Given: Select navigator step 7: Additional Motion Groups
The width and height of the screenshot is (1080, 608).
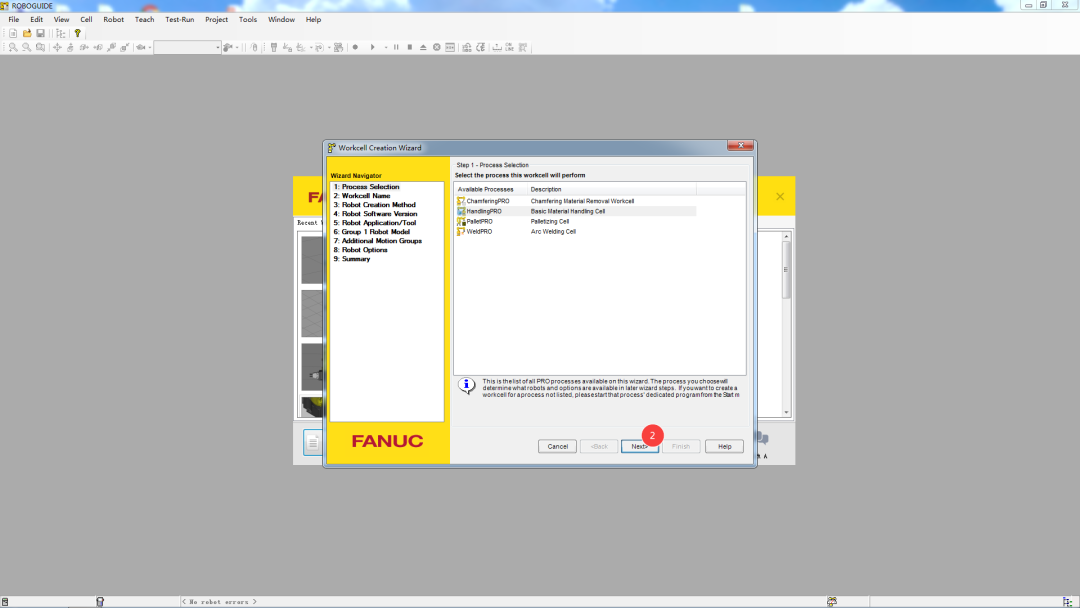Looking at the screenshot, I should (377, 240).
